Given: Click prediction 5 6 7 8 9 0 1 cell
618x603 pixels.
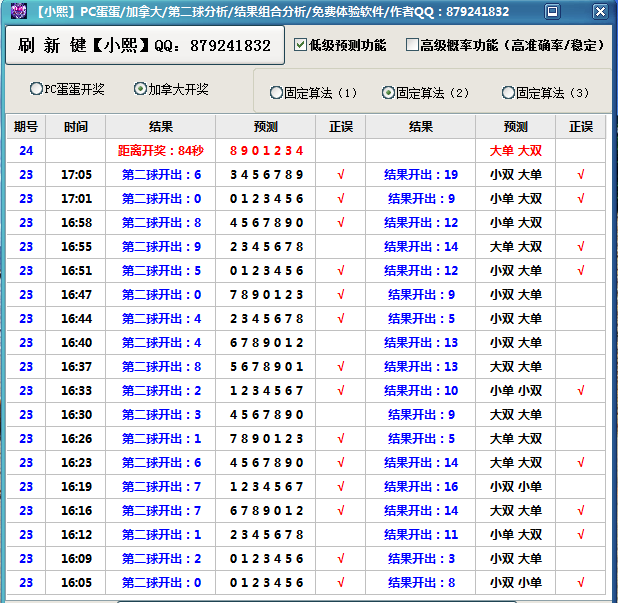Looking at the screenshot, I should [x=266, y=367].
